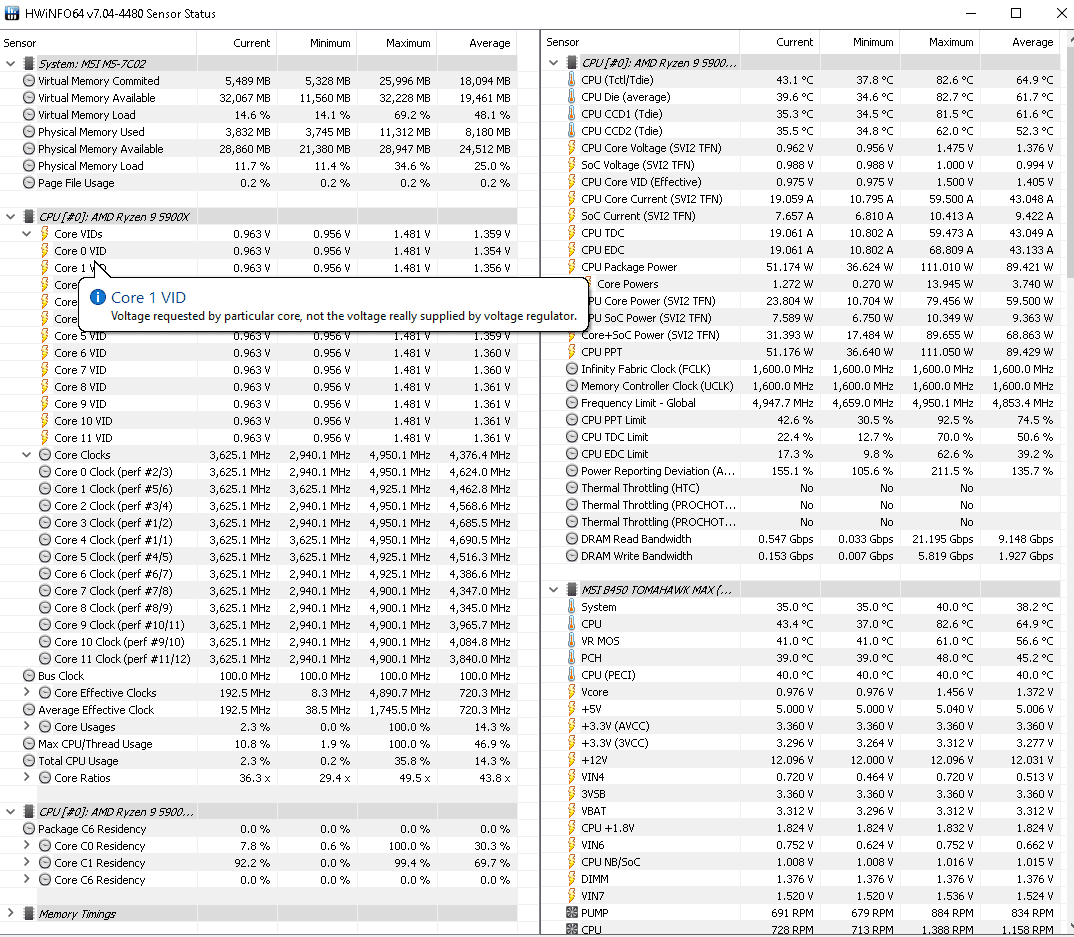Click the info icon in Core 1 VID tooltip

pos(98,297)
